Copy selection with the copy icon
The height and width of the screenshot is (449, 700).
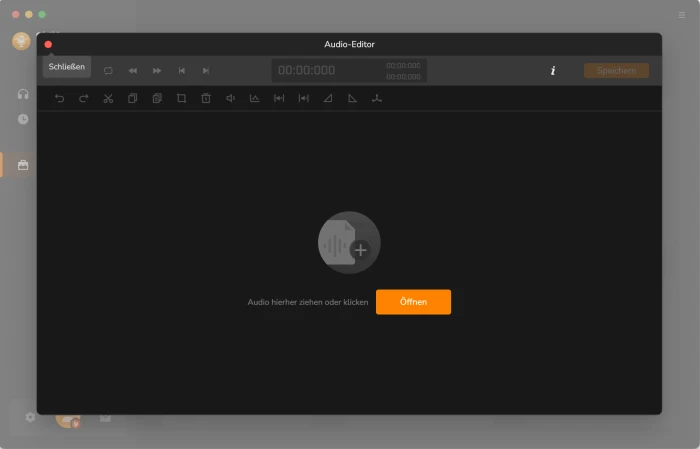coord(133,98)
